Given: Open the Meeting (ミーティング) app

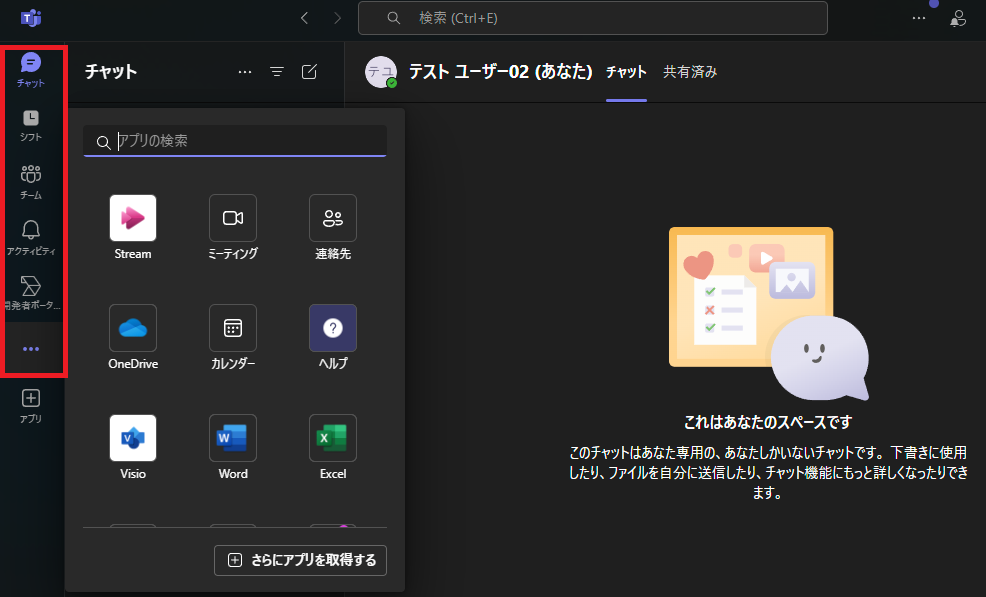Looking at the screenshot, I should tap(233, 228).
